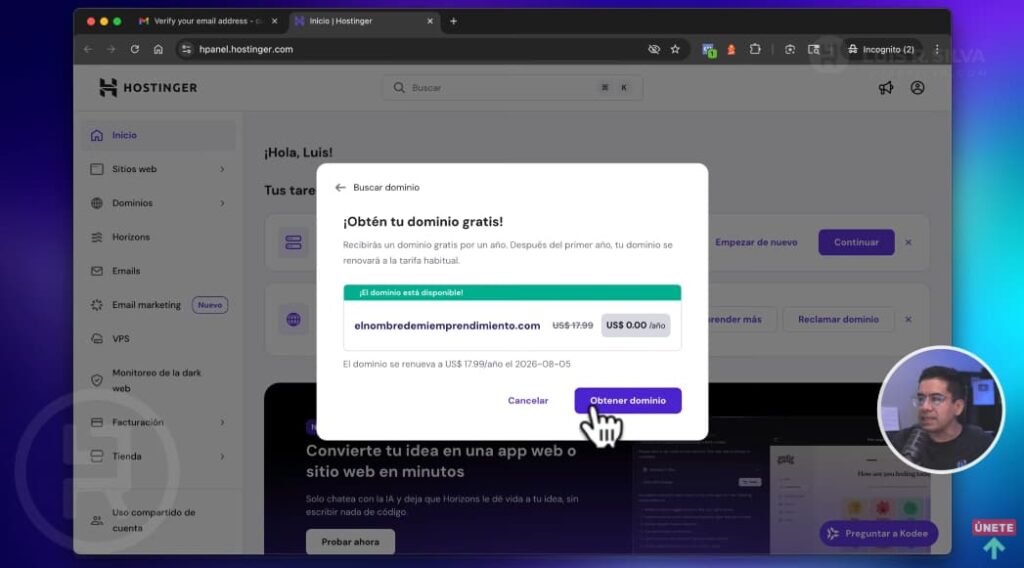
Task: Click the Probar ahora button
Action: (350, 542)
